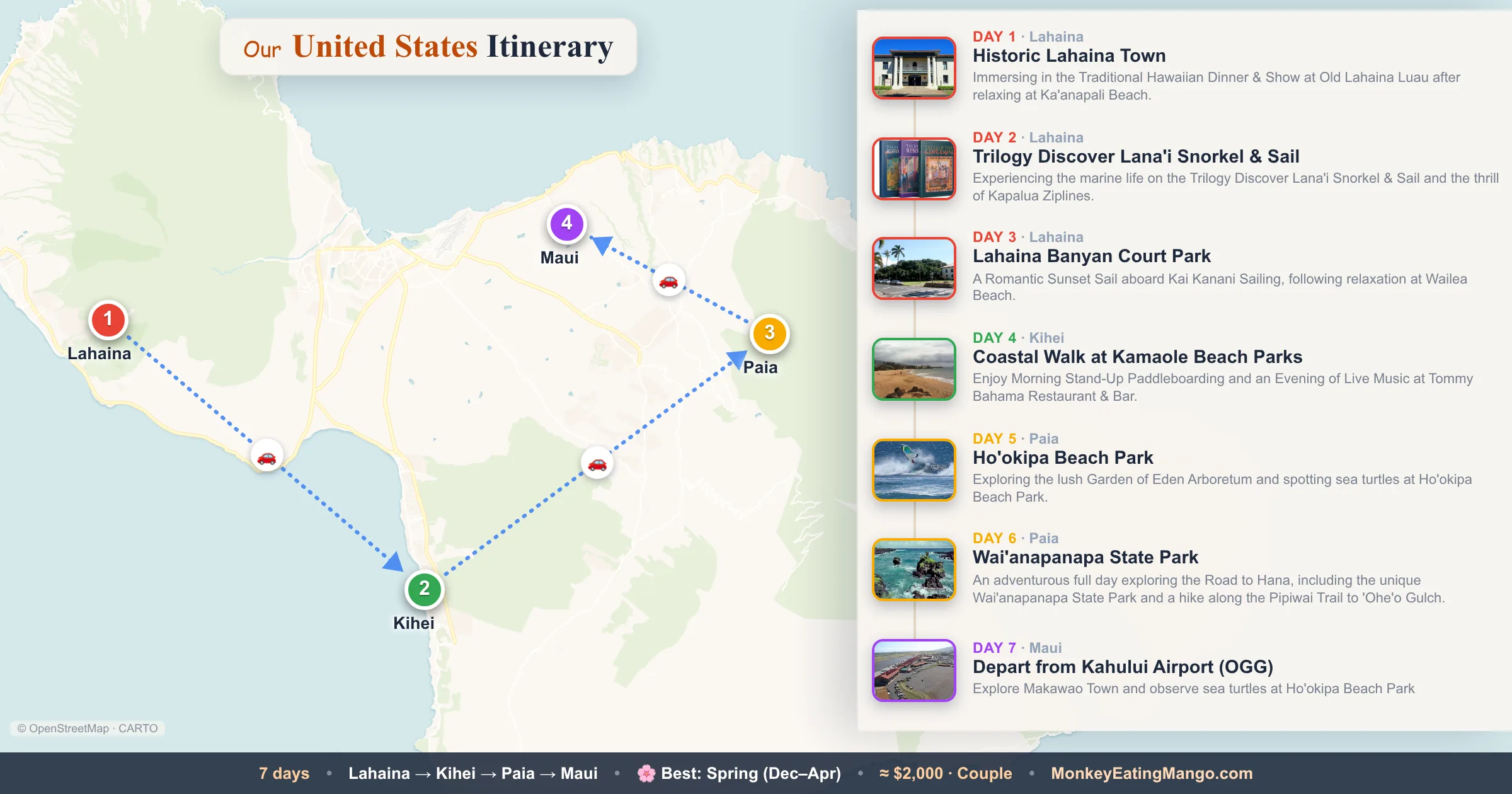Click the 7 days footer text

[x=284, y=773]
